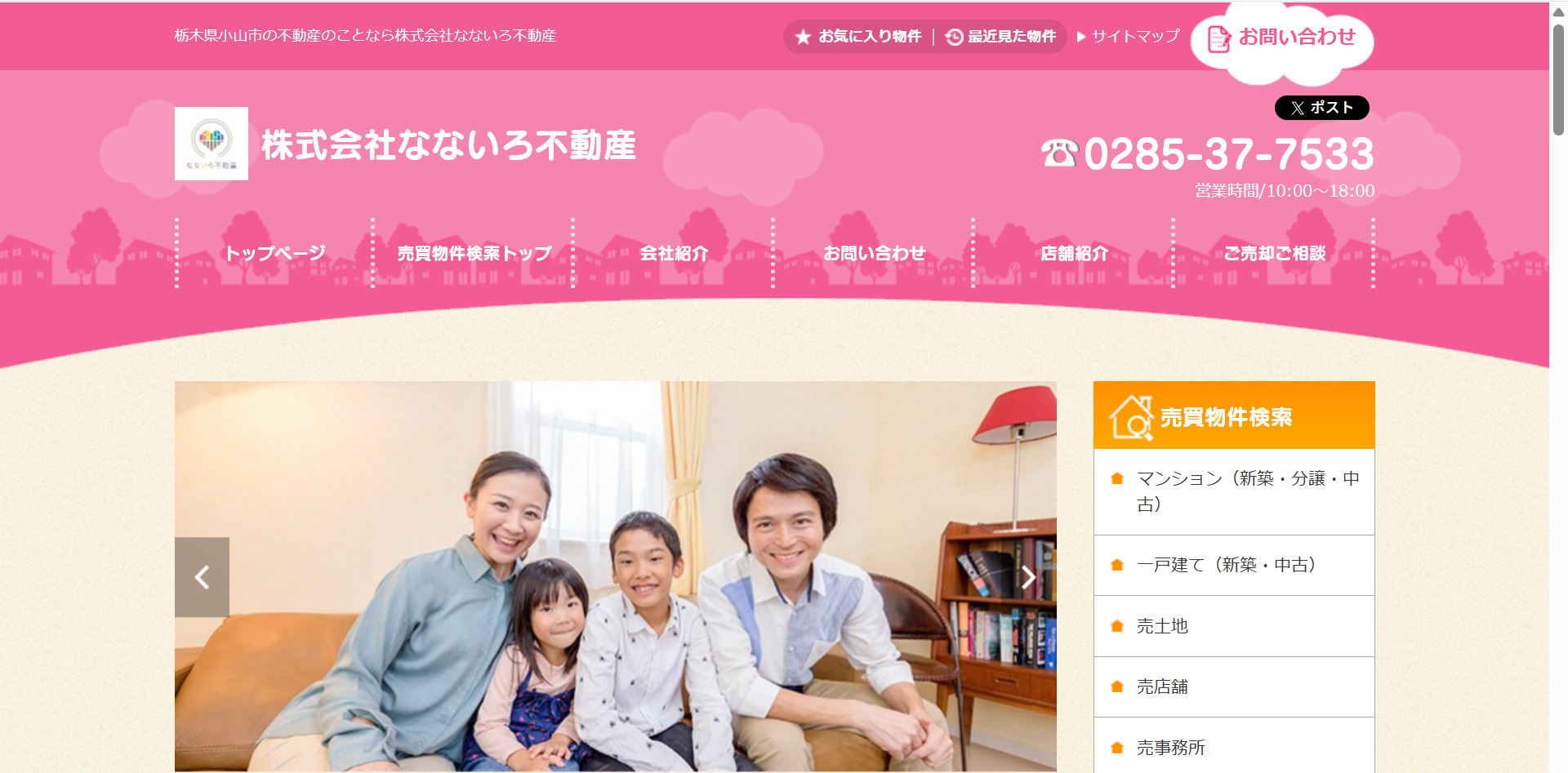Click the star icon for お気に入り物件
The image size is (1568, 773).
click(803, 37)
